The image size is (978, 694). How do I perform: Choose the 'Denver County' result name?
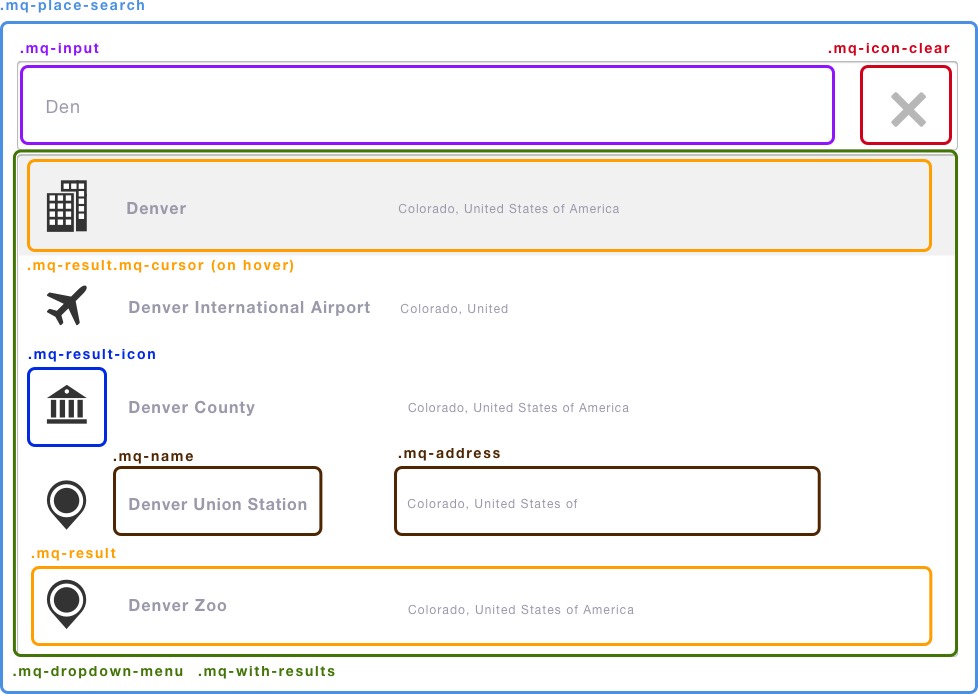(x=191, y=407)
